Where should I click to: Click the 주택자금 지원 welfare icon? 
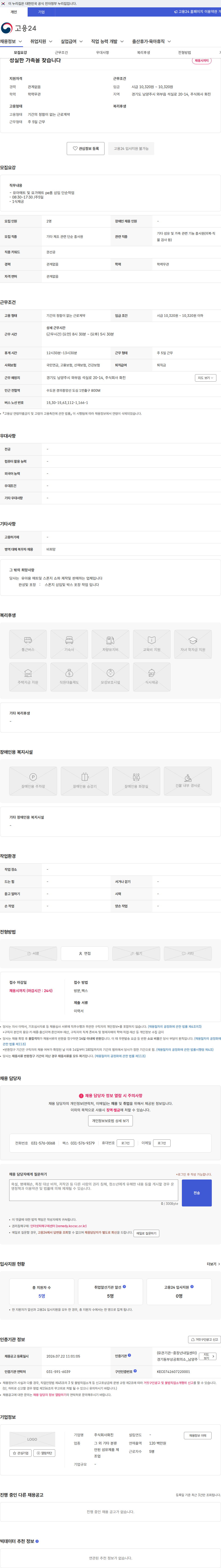(28, 677)
